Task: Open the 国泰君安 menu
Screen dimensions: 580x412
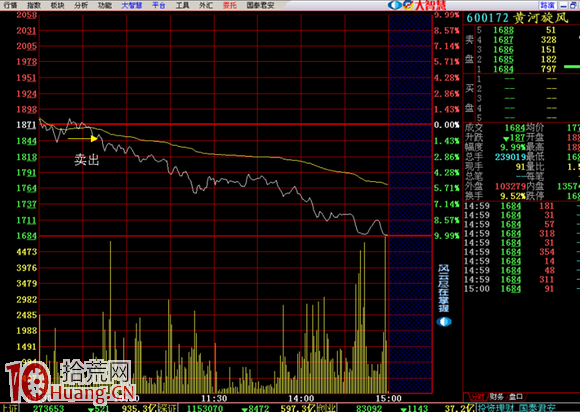Action: [x=260, y=5]
